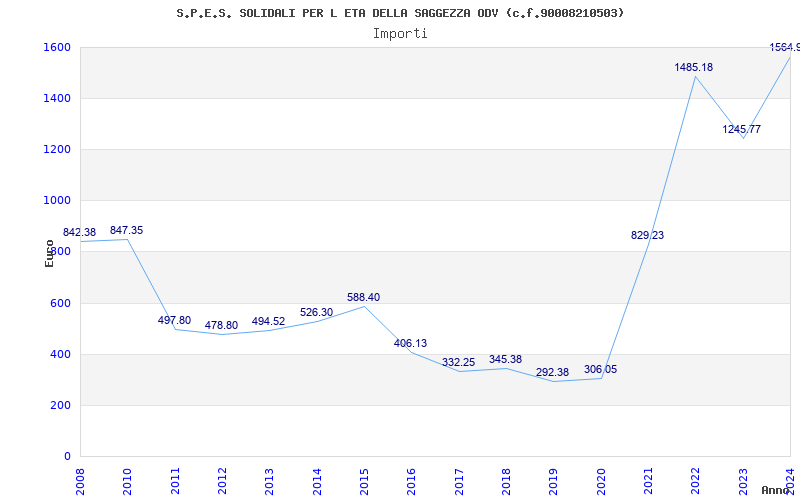
Task: Click the Euro y-axis title
Action: pos(49,254)
